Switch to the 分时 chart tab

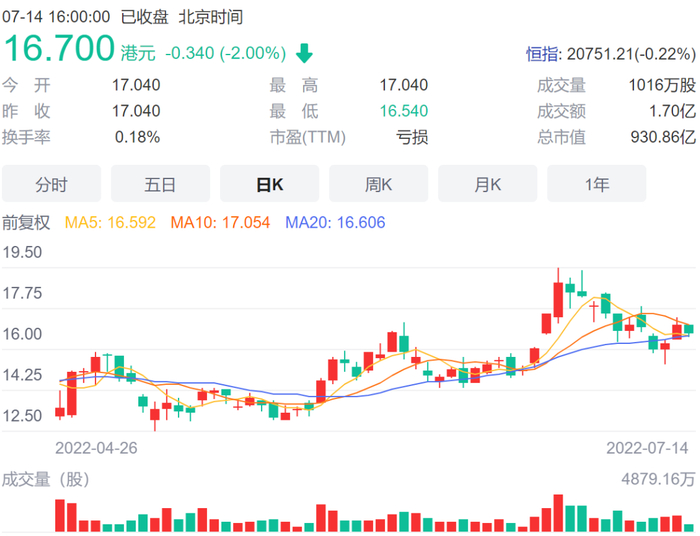(x=51, y=184)
